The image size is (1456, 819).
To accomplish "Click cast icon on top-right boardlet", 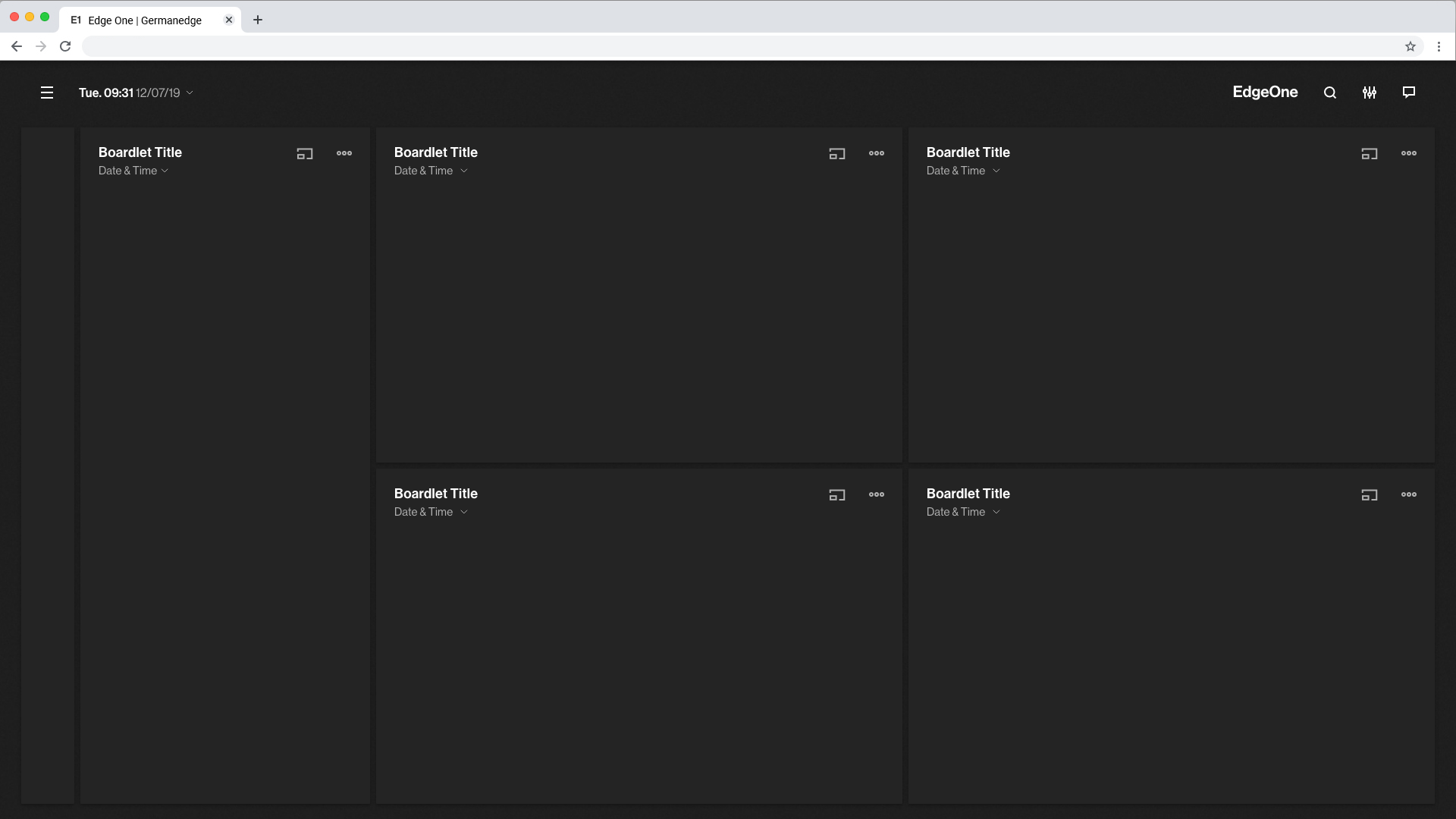I will (x=1370, y=153).
